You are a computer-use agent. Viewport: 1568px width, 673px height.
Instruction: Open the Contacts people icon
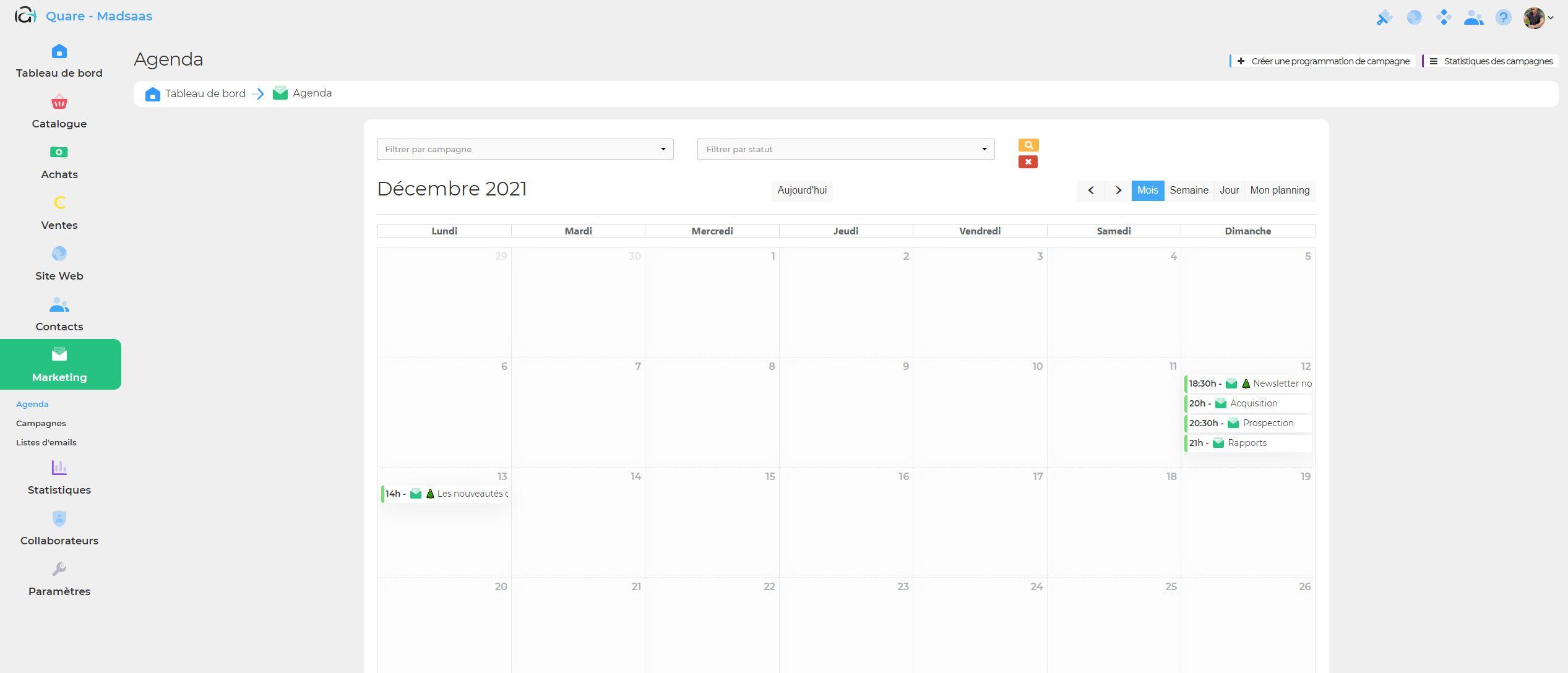pyautogui.click(x=59, y=304)
